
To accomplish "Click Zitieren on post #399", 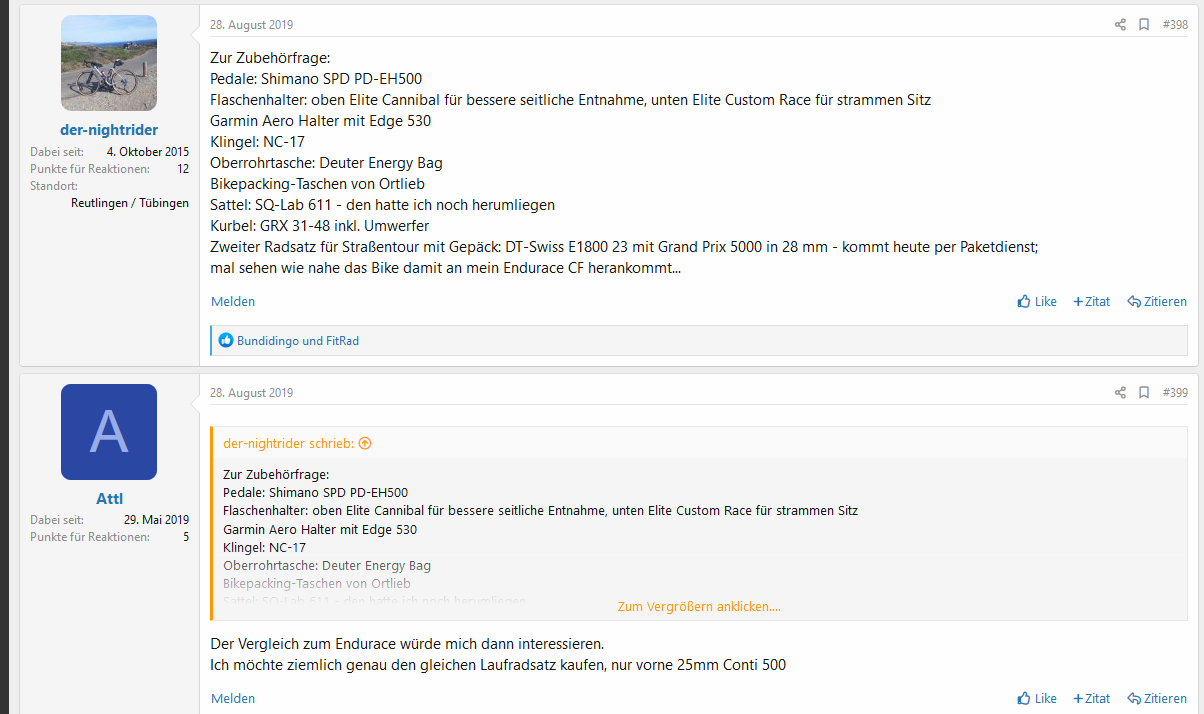I will point(1157,698).
